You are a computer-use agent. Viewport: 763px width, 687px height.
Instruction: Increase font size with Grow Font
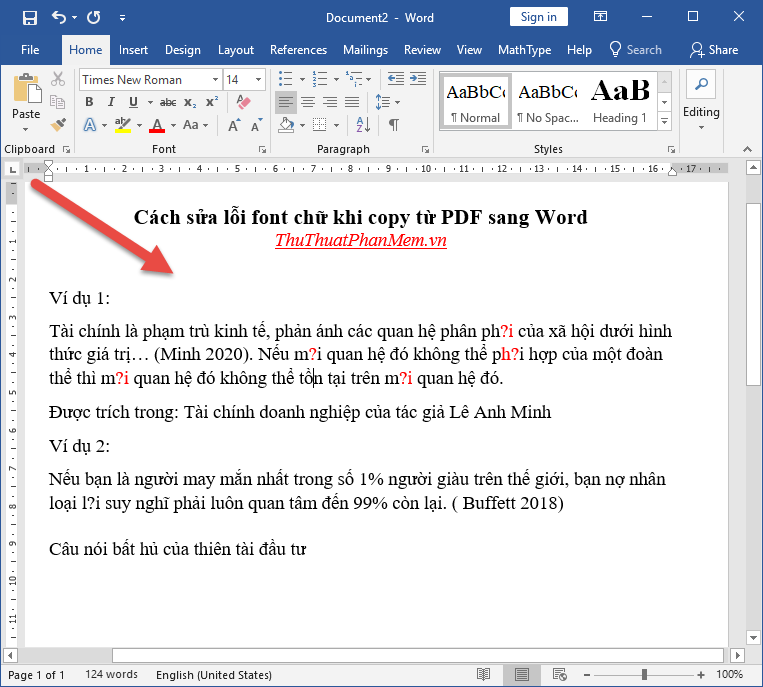(x=234, y=126)
